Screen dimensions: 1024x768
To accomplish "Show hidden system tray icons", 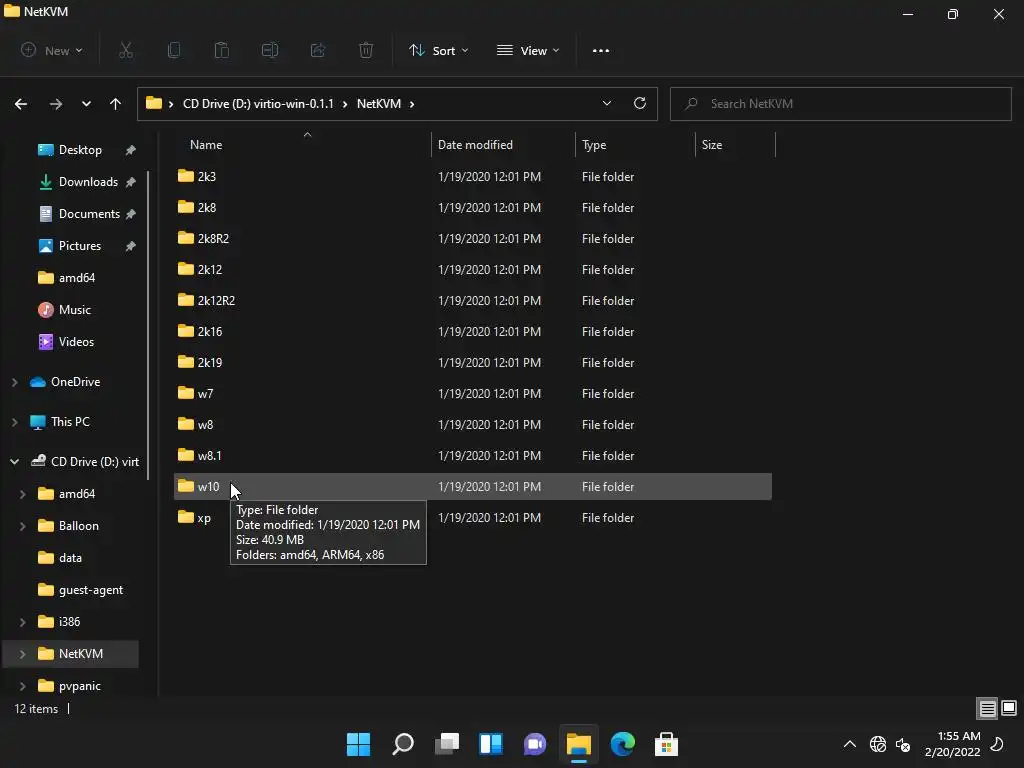I will [850, 744].
